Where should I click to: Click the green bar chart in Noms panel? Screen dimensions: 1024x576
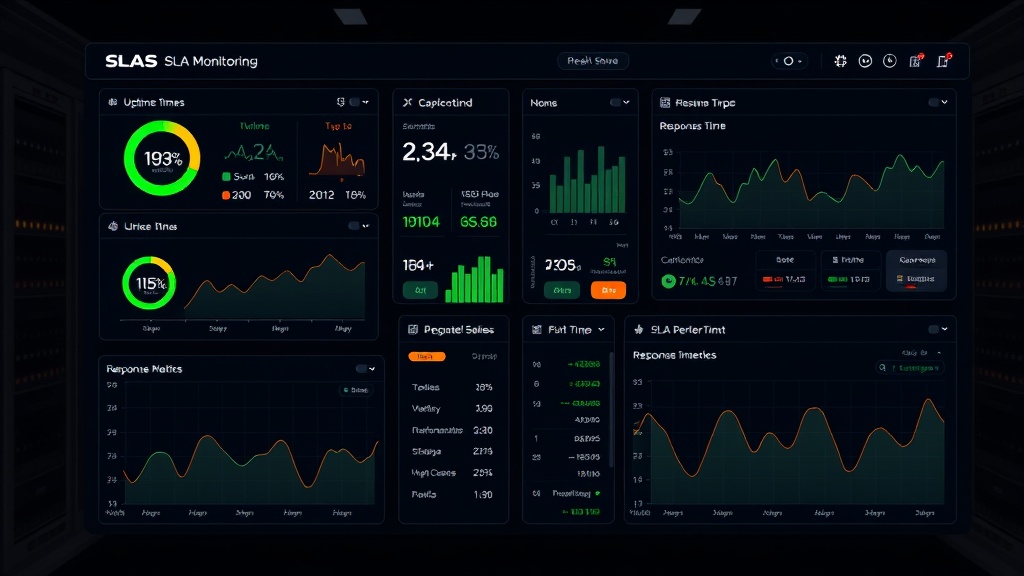pyautogui.click(x=587, y=180)
